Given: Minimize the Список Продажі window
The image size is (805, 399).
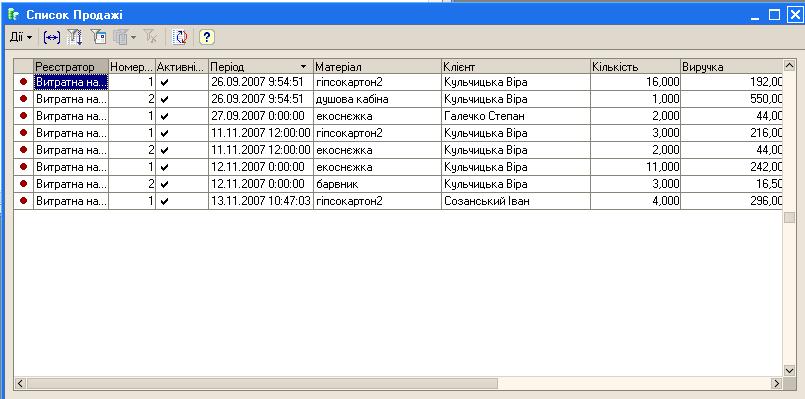Looking at the screenshot, I should (x=755, y=15).
